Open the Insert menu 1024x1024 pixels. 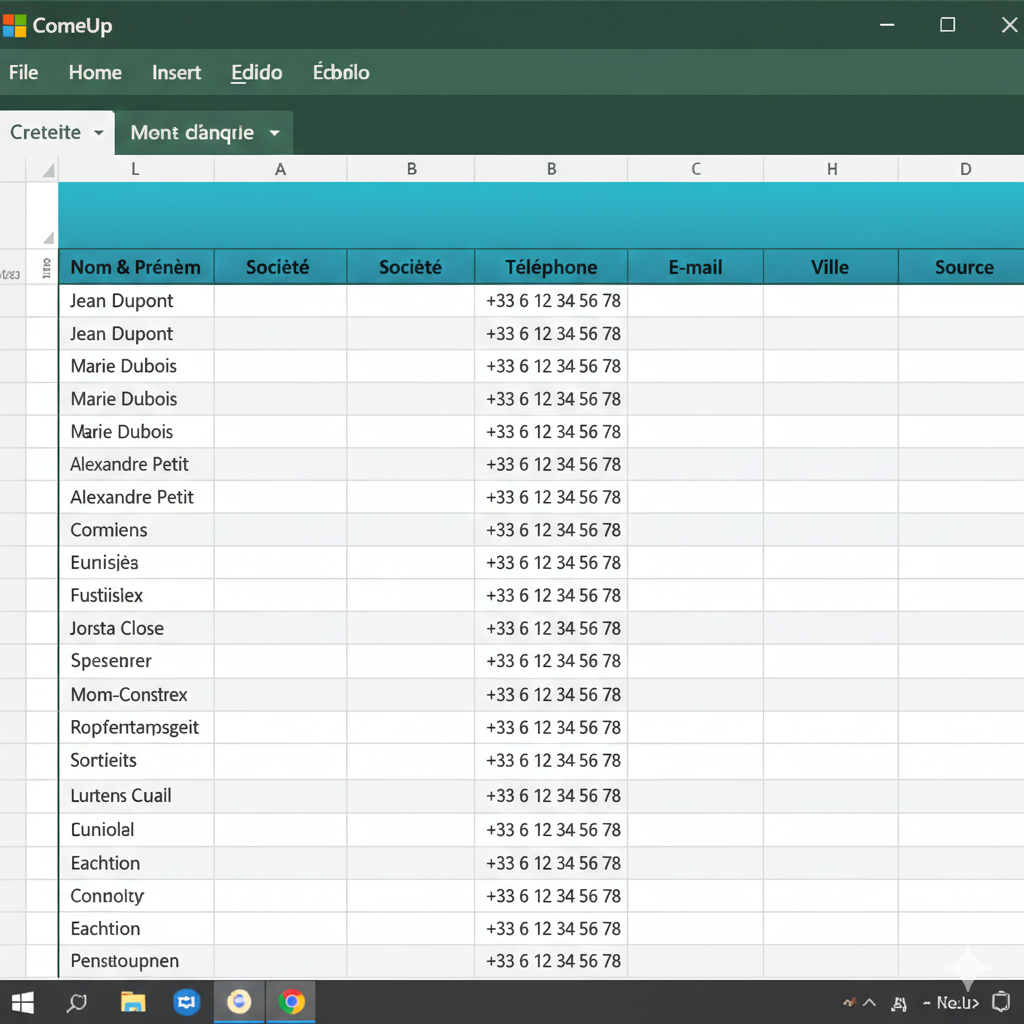pos(176,73)
